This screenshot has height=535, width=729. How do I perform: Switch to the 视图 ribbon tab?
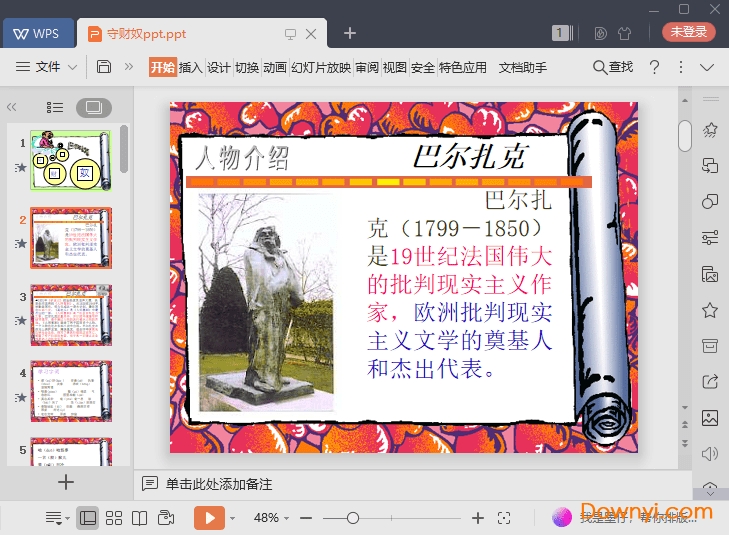click(395, 68)
